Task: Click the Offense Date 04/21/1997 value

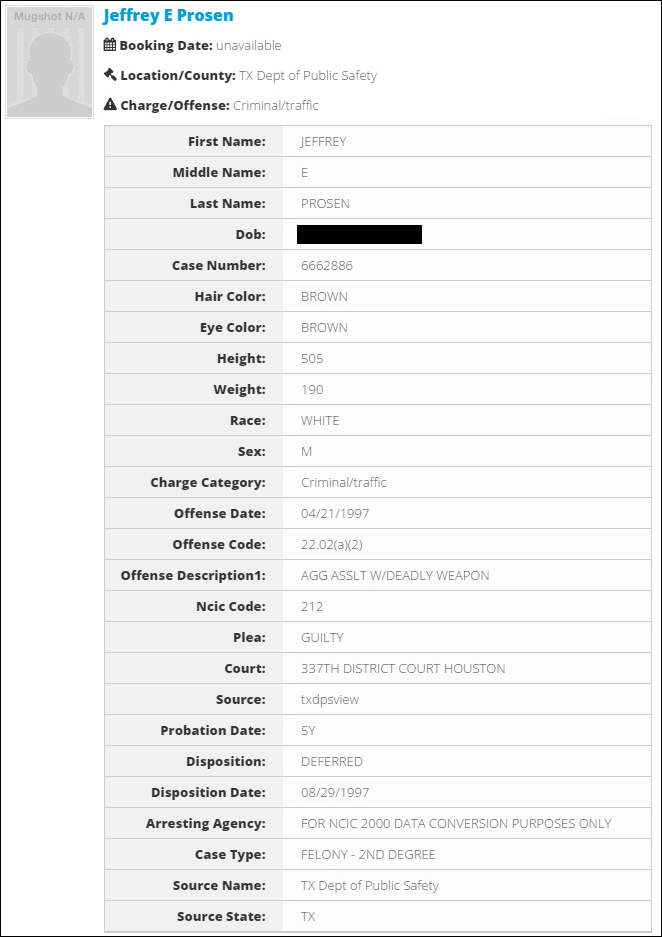Action: 335,513
